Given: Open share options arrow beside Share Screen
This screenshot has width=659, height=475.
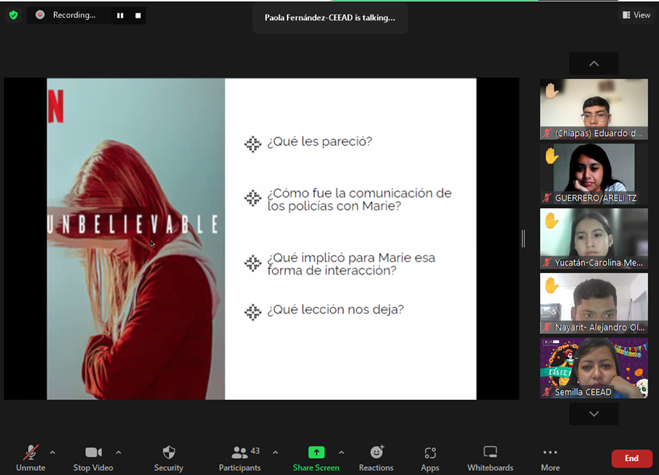Looking at the screenshot, I should pyautogui.click(x=341, y=453).
